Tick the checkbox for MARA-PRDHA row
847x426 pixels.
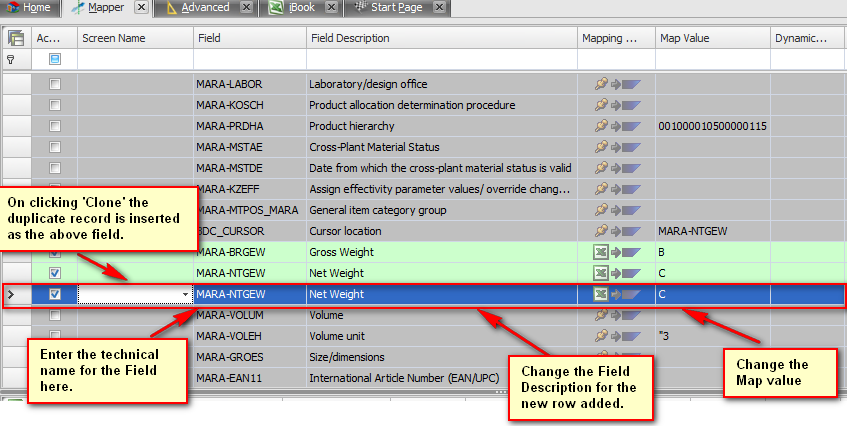pyautogui.click(x=55, y=126)
